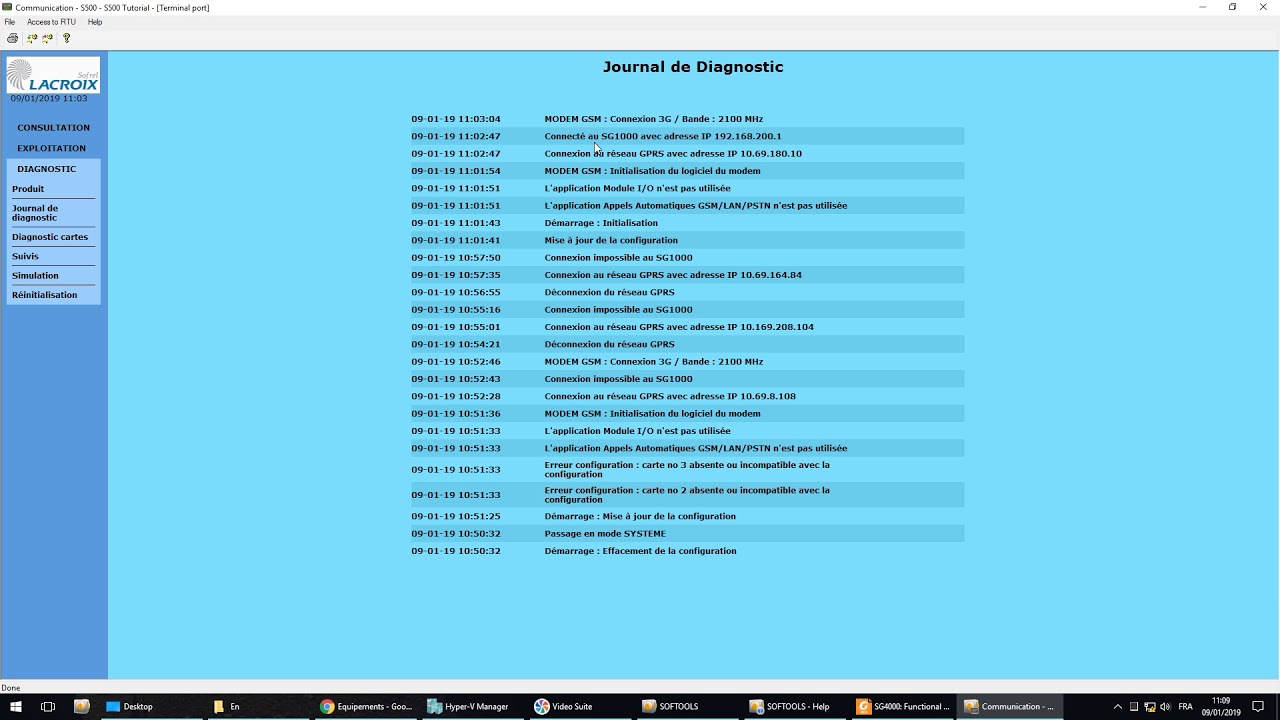
Task: Click GPRS connection entry with IP 10.169.208.104
Action: pos(679,327)
